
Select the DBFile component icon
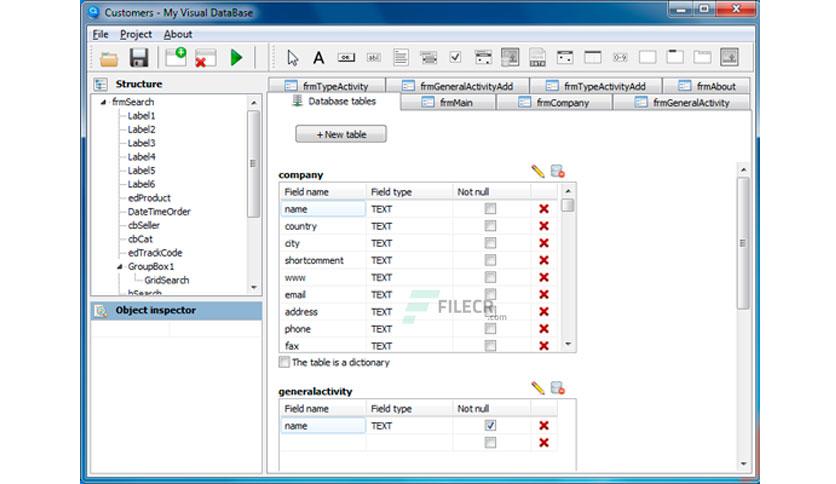(537, 57)
